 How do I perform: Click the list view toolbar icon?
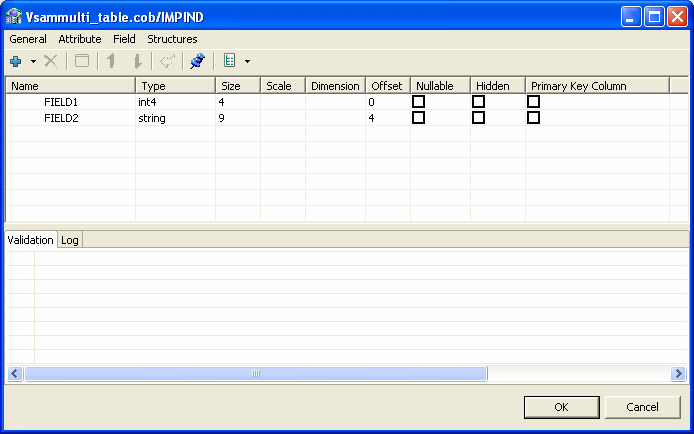[x=230, y=61]
